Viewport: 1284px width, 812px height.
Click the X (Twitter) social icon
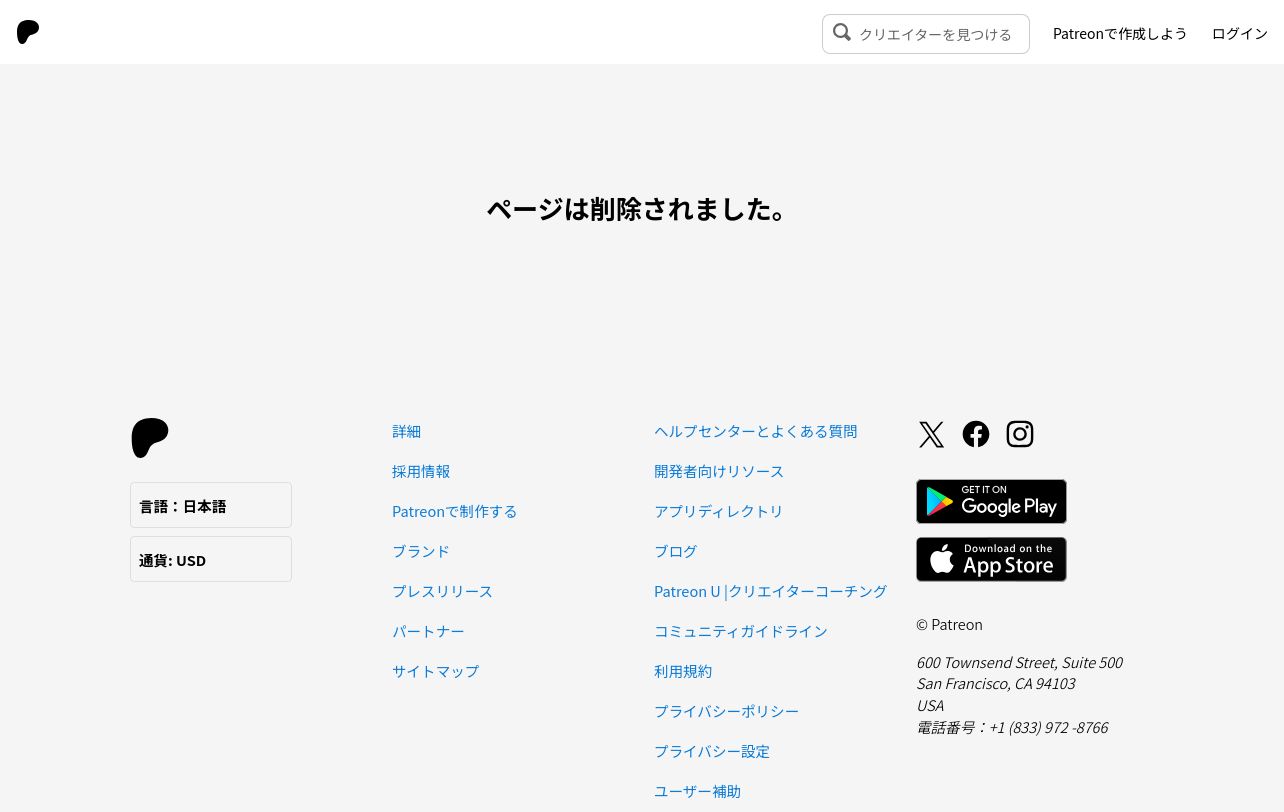coord(931,434)
